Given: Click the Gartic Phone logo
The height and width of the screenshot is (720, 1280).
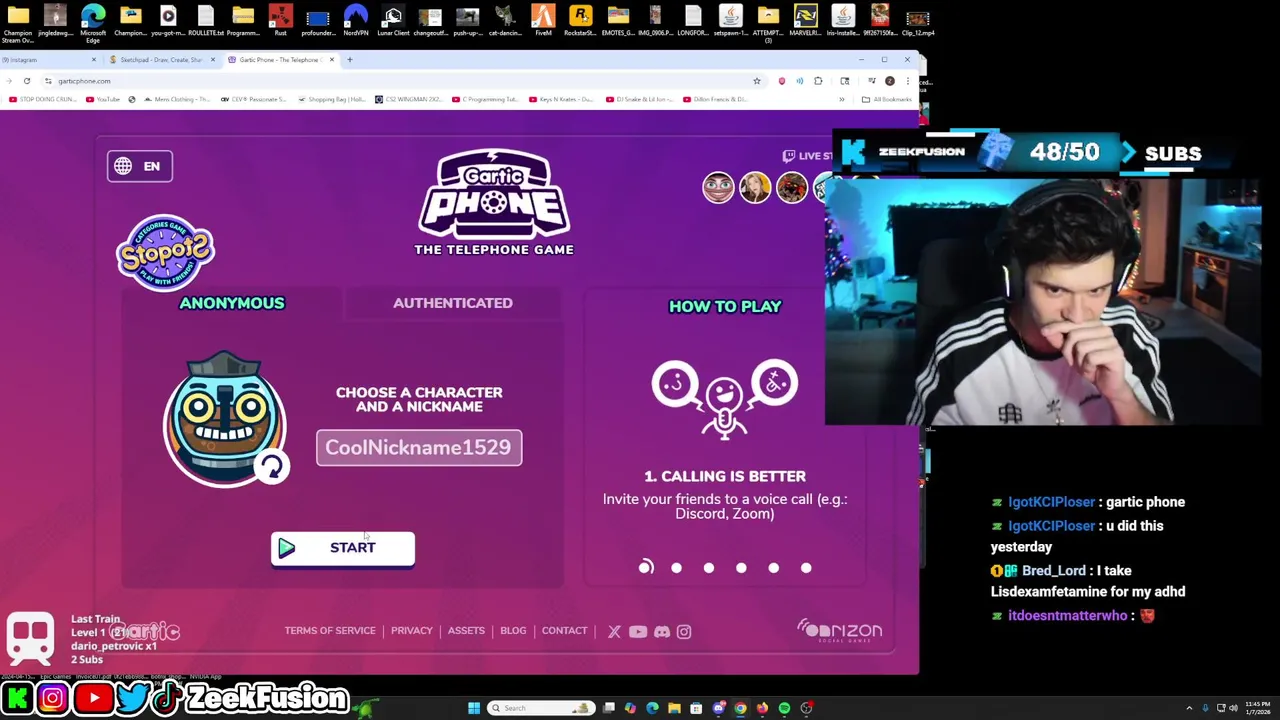Looking at the screenshot, I should 494,203.
